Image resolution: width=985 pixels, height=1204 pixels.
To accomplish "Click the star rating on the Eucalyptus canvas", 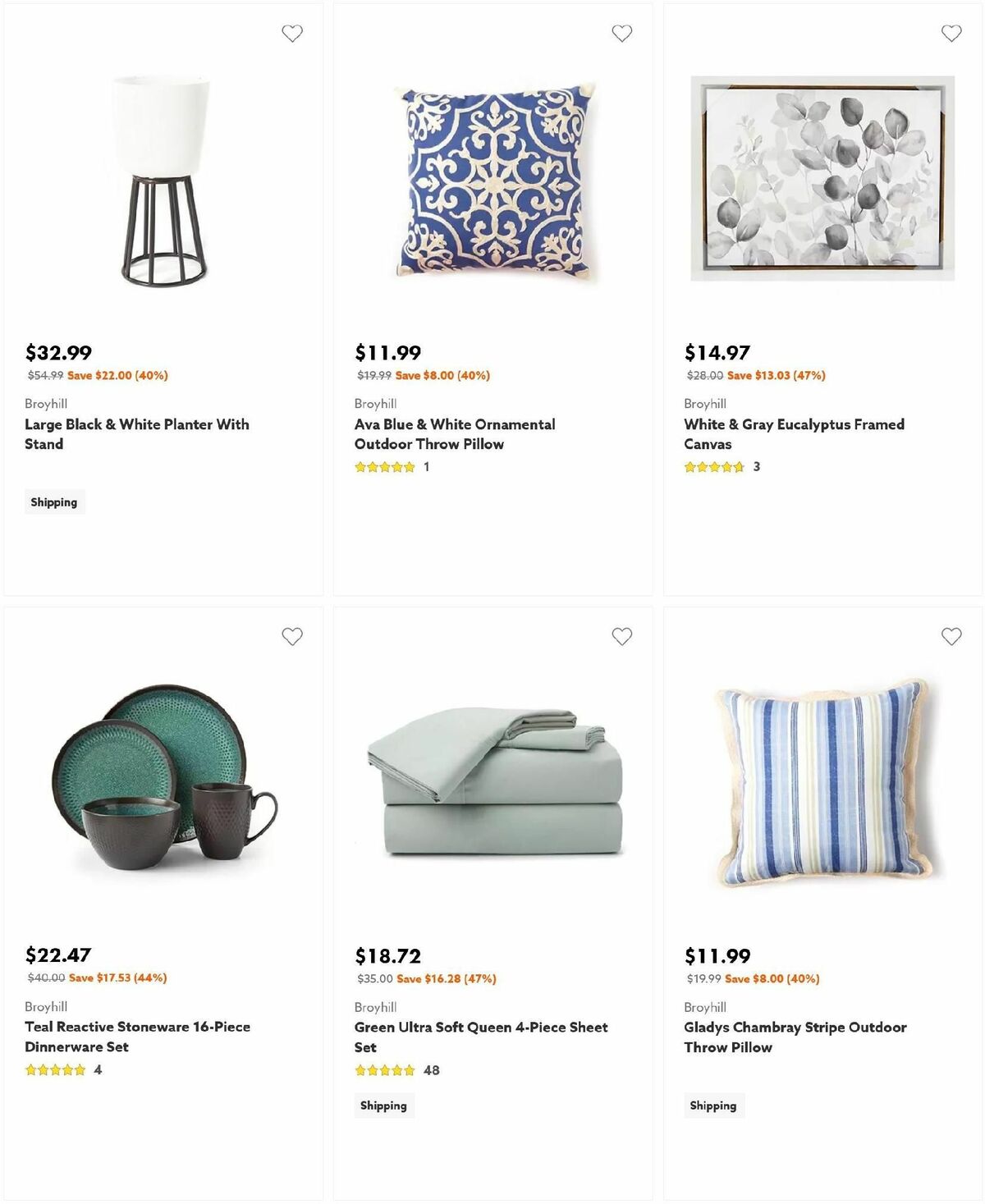I will [x=713, y=466].
